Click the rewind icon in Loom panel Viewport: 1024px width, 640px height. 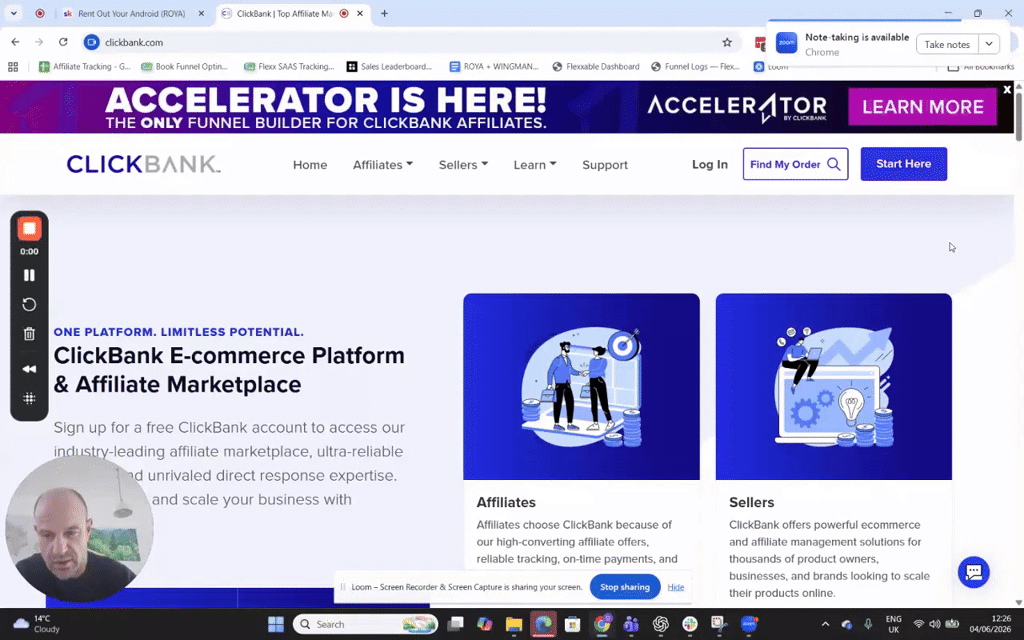[x=29, y=369]
